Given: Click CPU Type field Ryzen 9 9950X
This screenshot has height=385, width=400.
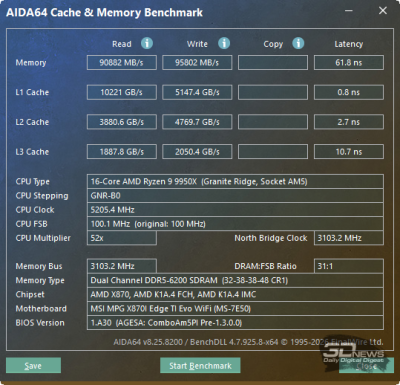Looking at the screenshot, I should (x=235, y=182).
